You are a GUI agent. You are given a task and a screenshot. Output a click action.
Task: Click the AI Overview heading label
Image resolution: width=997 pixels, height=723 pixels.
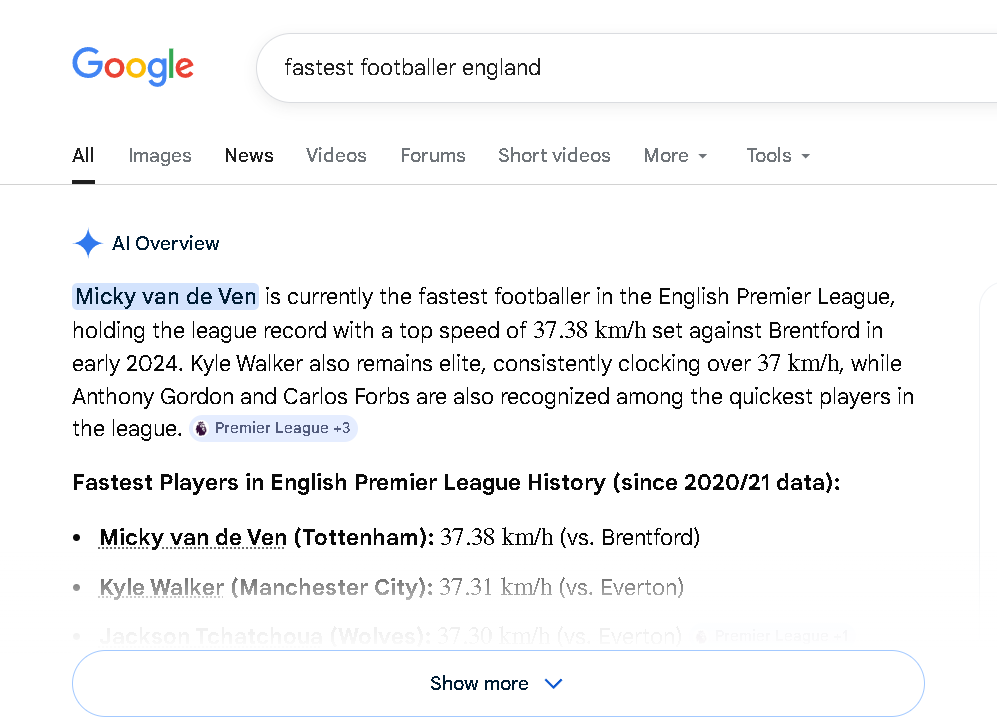coord(166,243)
